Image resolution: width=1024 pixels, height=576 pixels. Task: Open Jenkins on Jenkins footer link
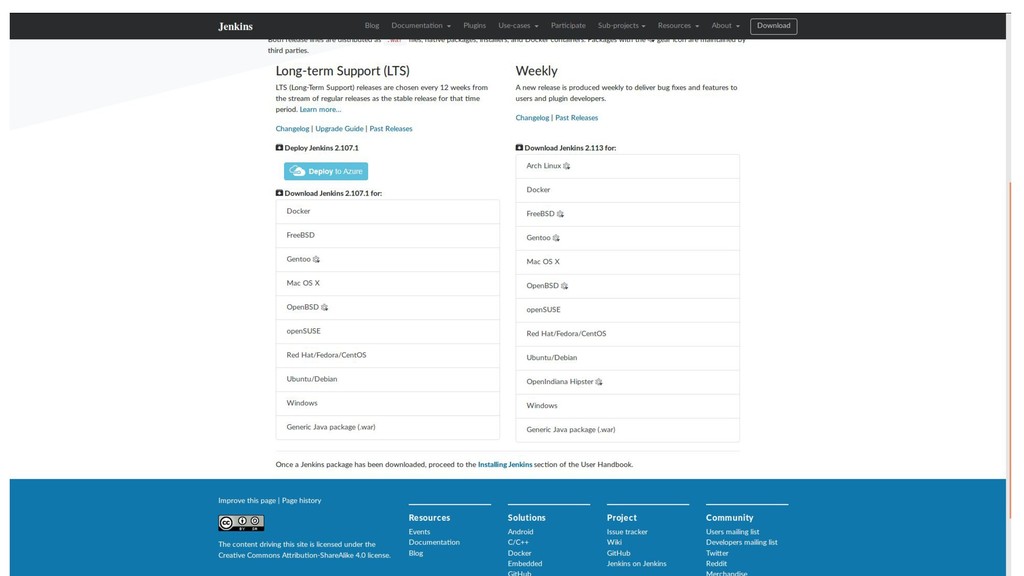[636, 564]
